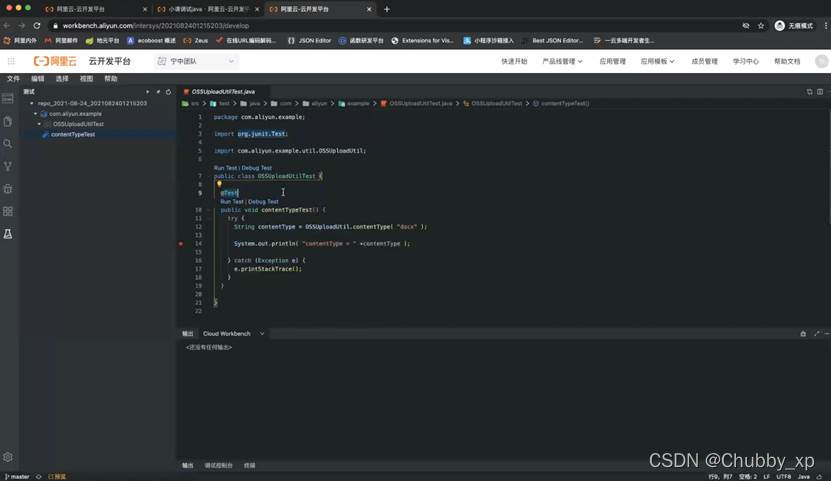831x481 pixels.
Task: Click Run Test above the class declaration
Action: [x=225, y=168]
